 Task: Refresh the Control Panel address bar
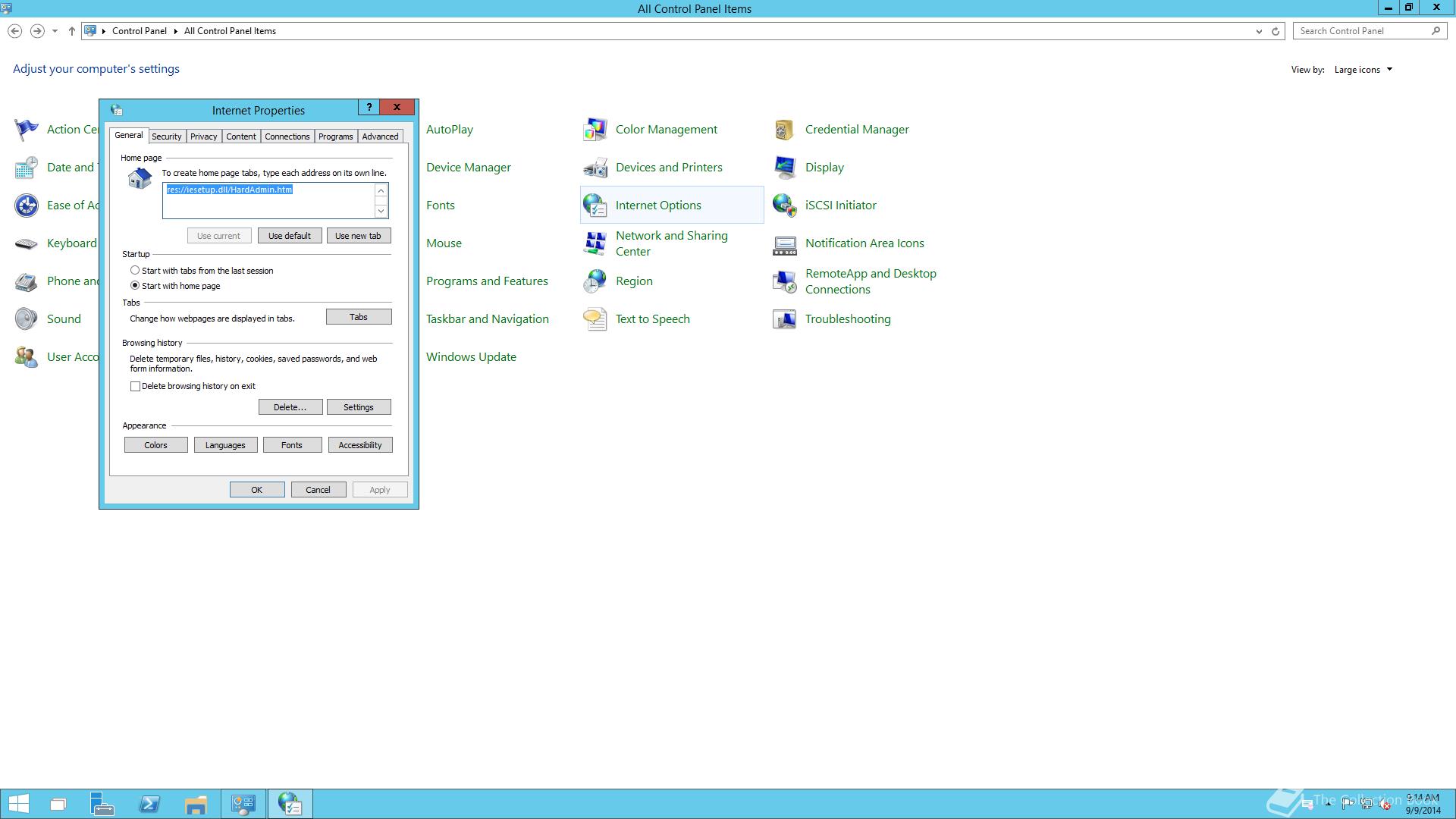(1276, 31)
